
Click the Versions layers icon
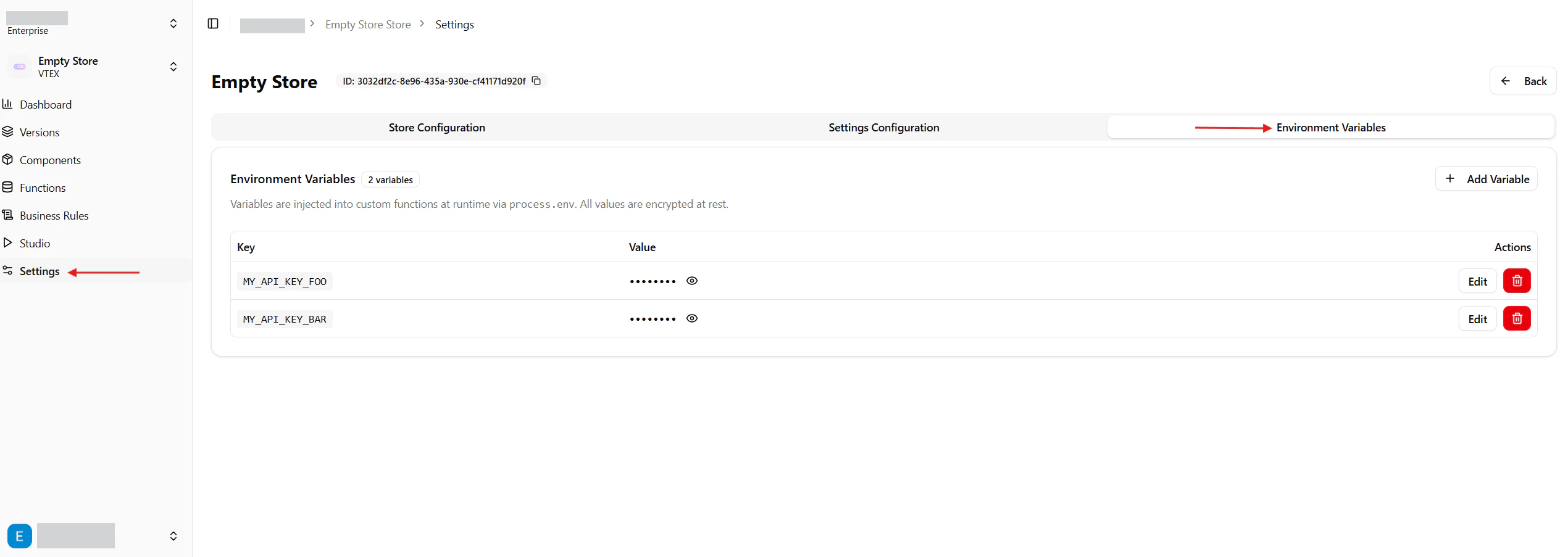pyautogui.click(x=7, y=132)
